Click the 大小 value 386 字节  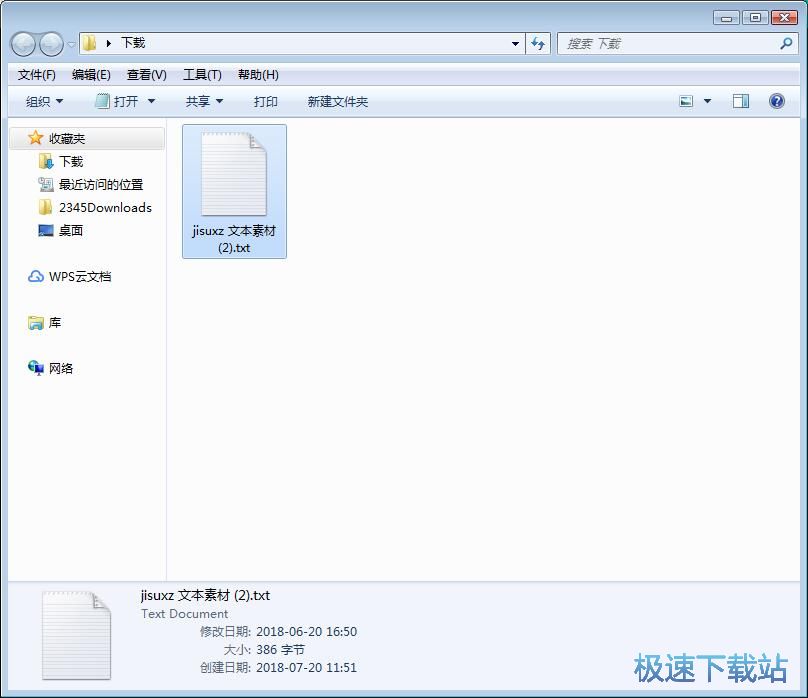point(280,650)
